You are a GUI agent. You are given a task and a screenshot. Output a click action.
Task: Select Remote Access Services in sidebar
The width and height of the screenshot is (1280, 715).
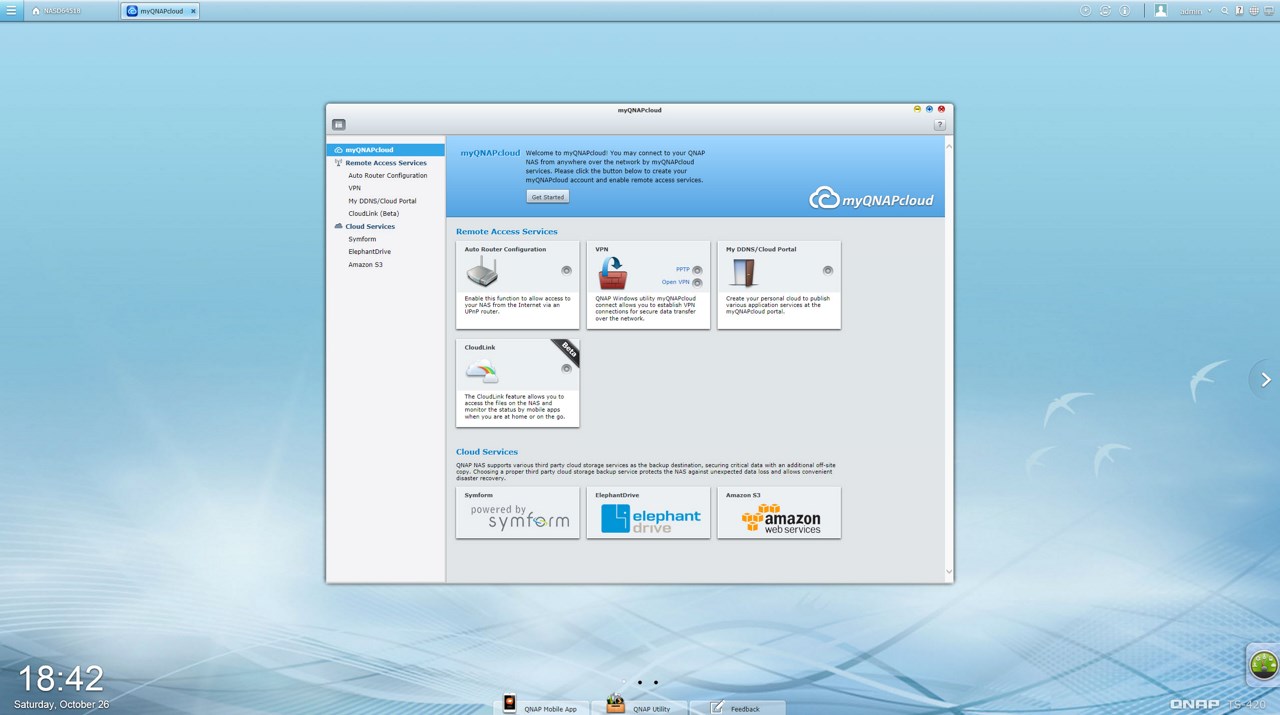pos(386,163)
